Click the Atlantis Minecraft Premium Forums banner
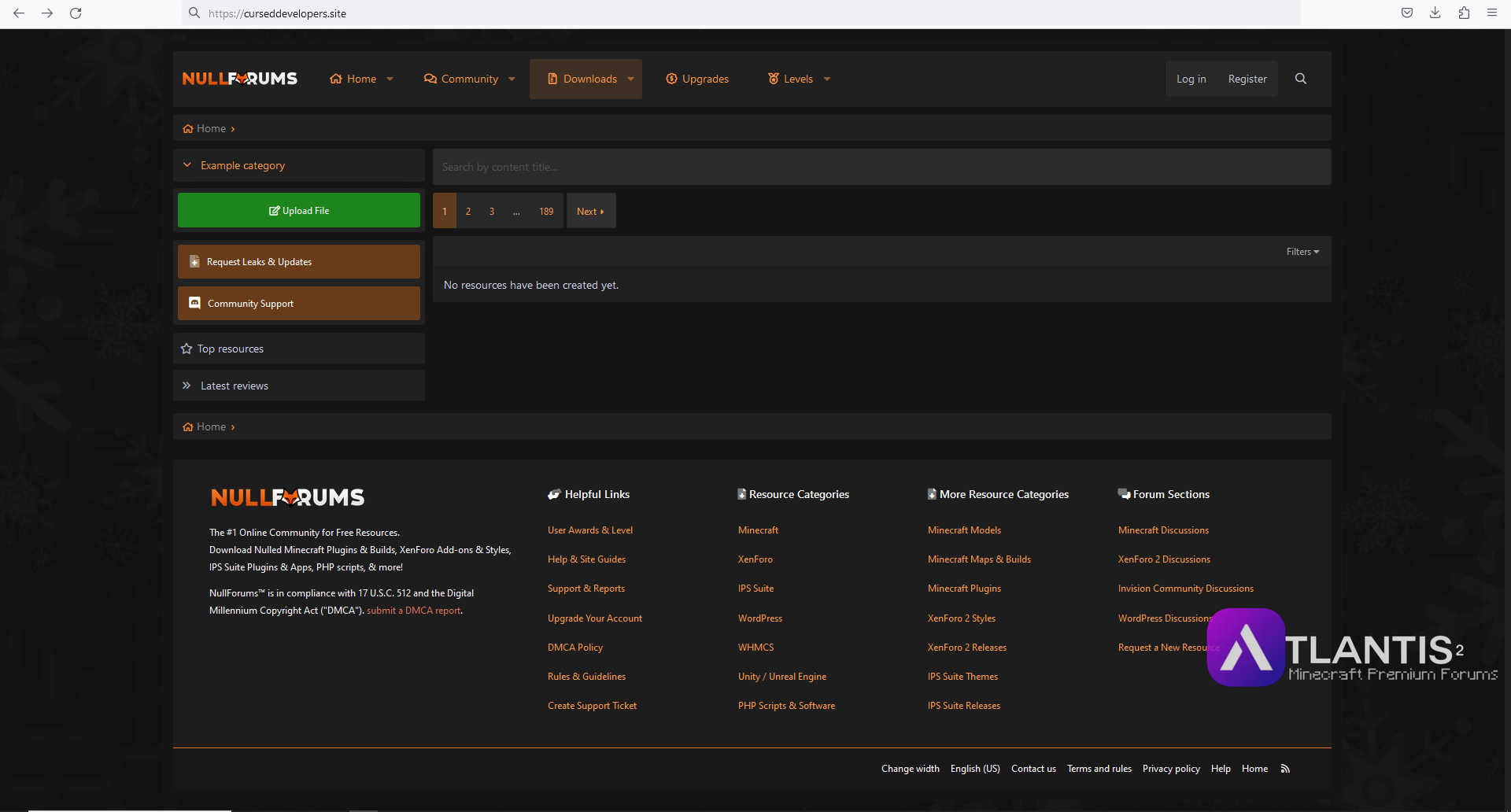Image resolution: width=1511 pixels, height=812 pixels. tap(1352, 648)
